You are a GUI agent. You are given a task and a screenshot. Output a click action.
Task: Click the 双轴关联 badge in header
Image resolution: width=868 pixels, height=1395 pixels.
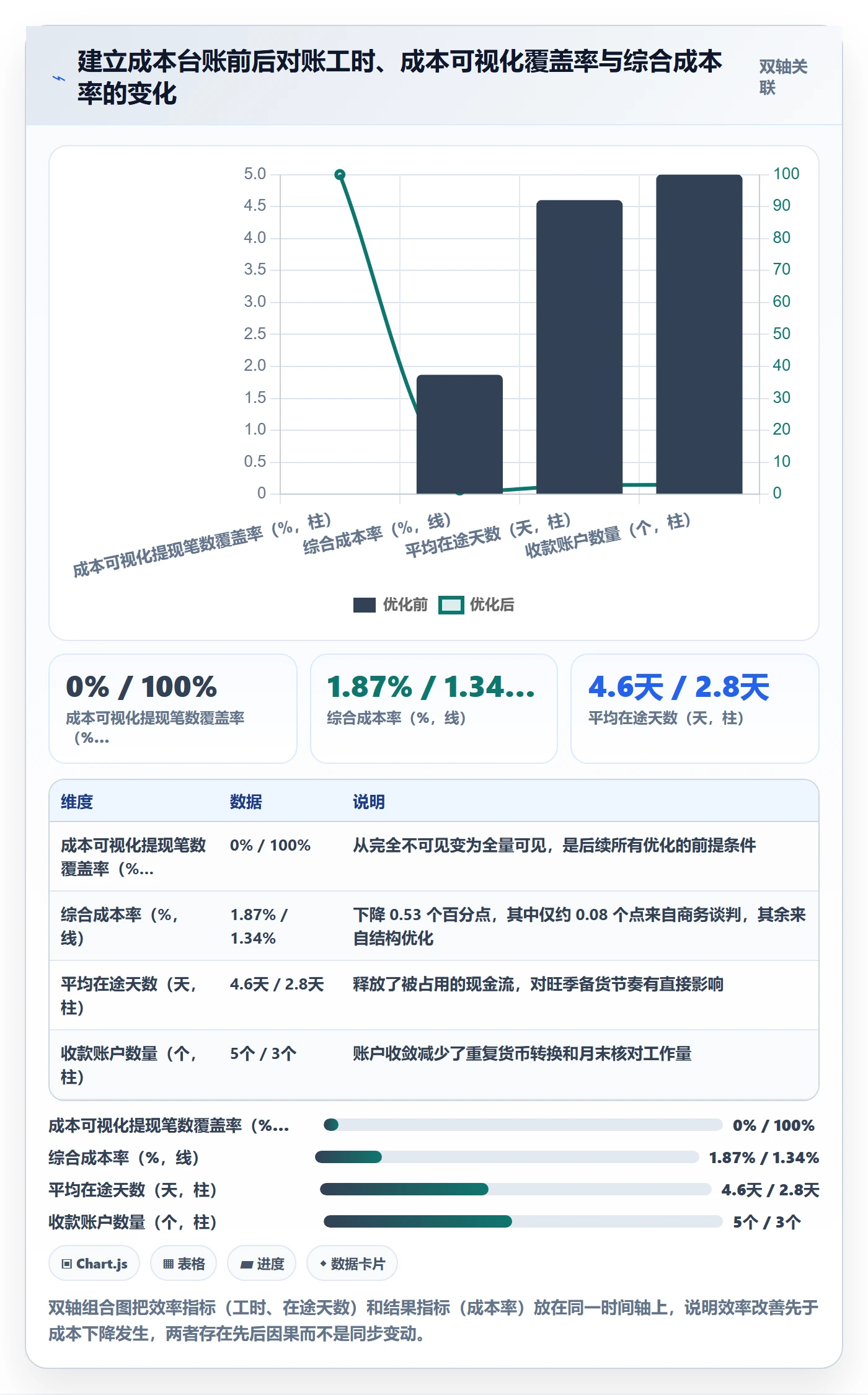[x=783, y=77]
